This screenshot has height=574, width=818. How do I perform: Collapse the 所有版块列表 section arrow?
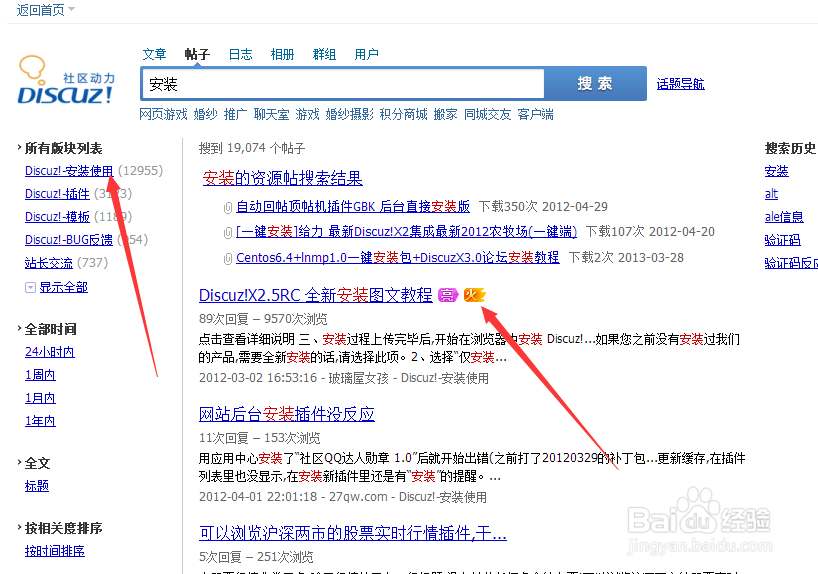coord(19,148)
